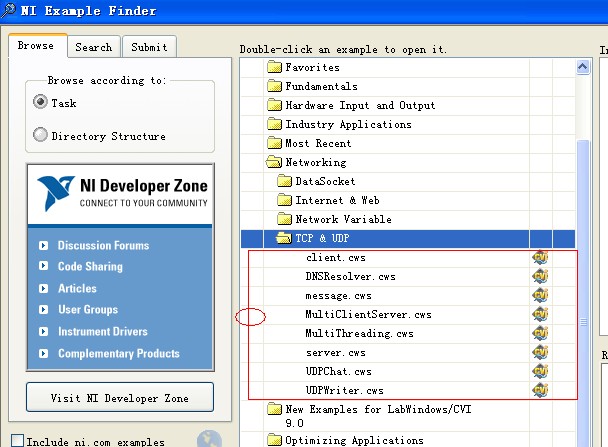Open the Complementary Products link
The image size is (608, 447).
tap(119, 354)
